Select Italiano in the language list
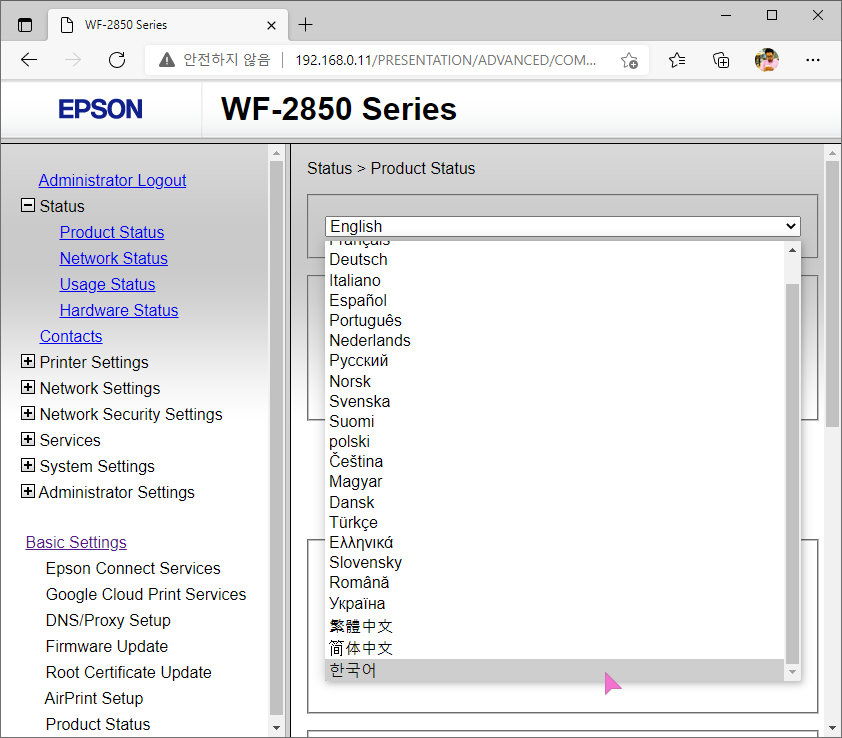Screen dimensions: 842x738 555,280
